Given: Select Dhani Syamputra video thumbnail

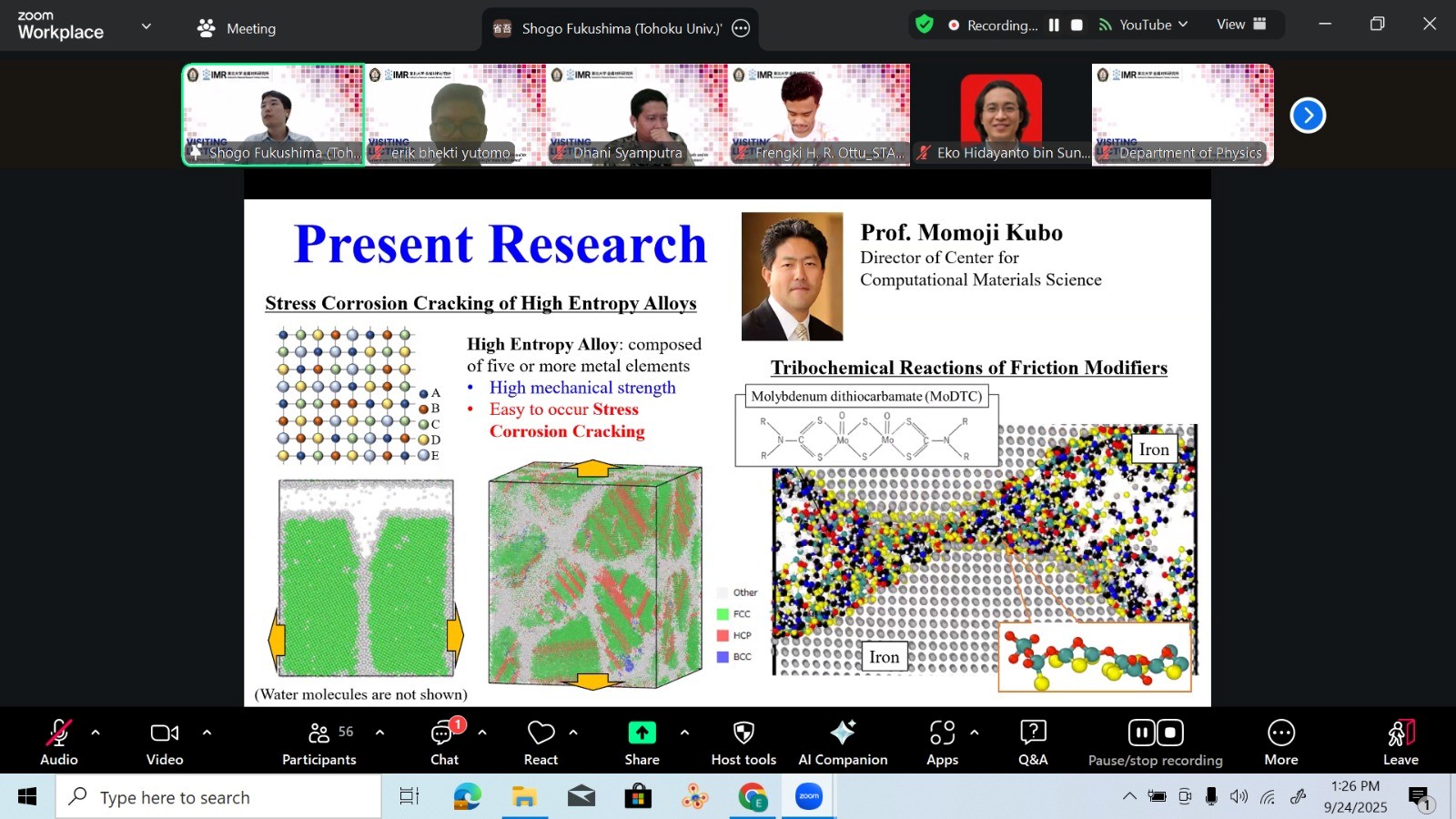Looking at the screenshot, I should click(x=637, y=115).
